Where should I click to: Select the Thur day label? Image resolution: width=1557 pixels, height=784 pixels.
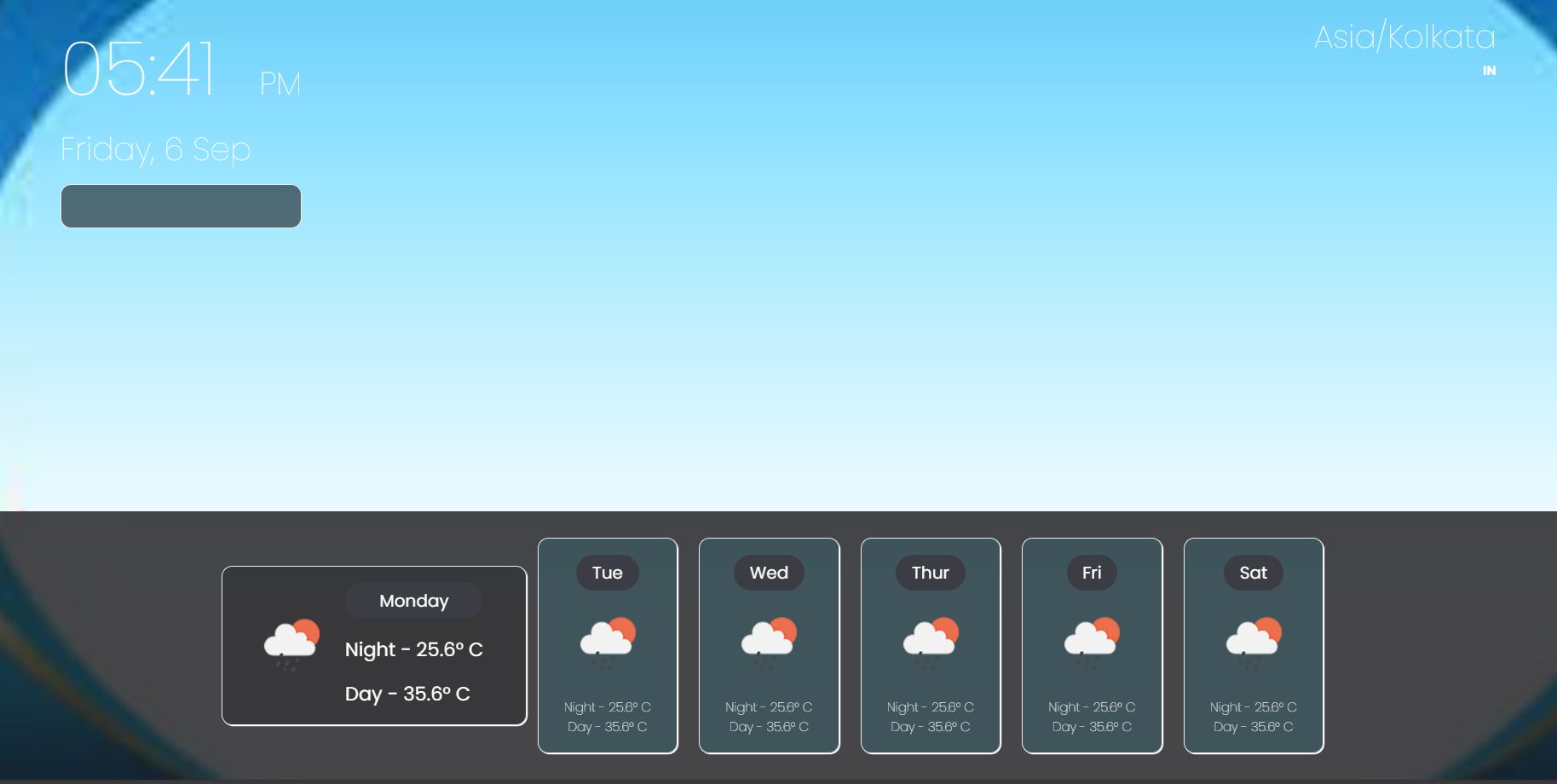(x=931, y=573)
